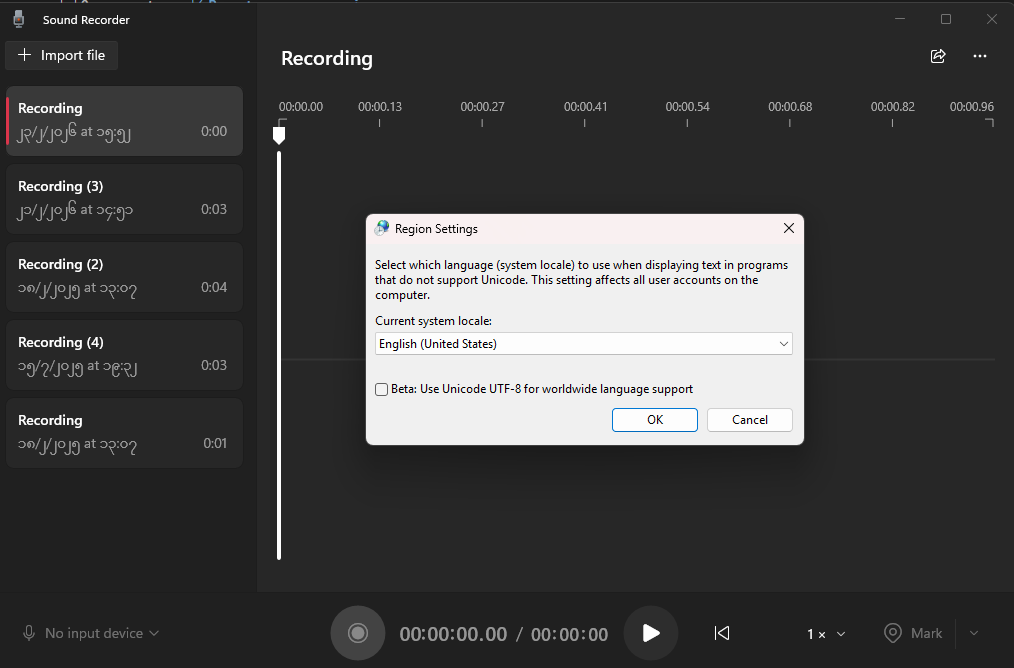This screenshot has width=1014, height=668.
Task: Click the microphone icon in bottom bar
Action: (29, 633)
